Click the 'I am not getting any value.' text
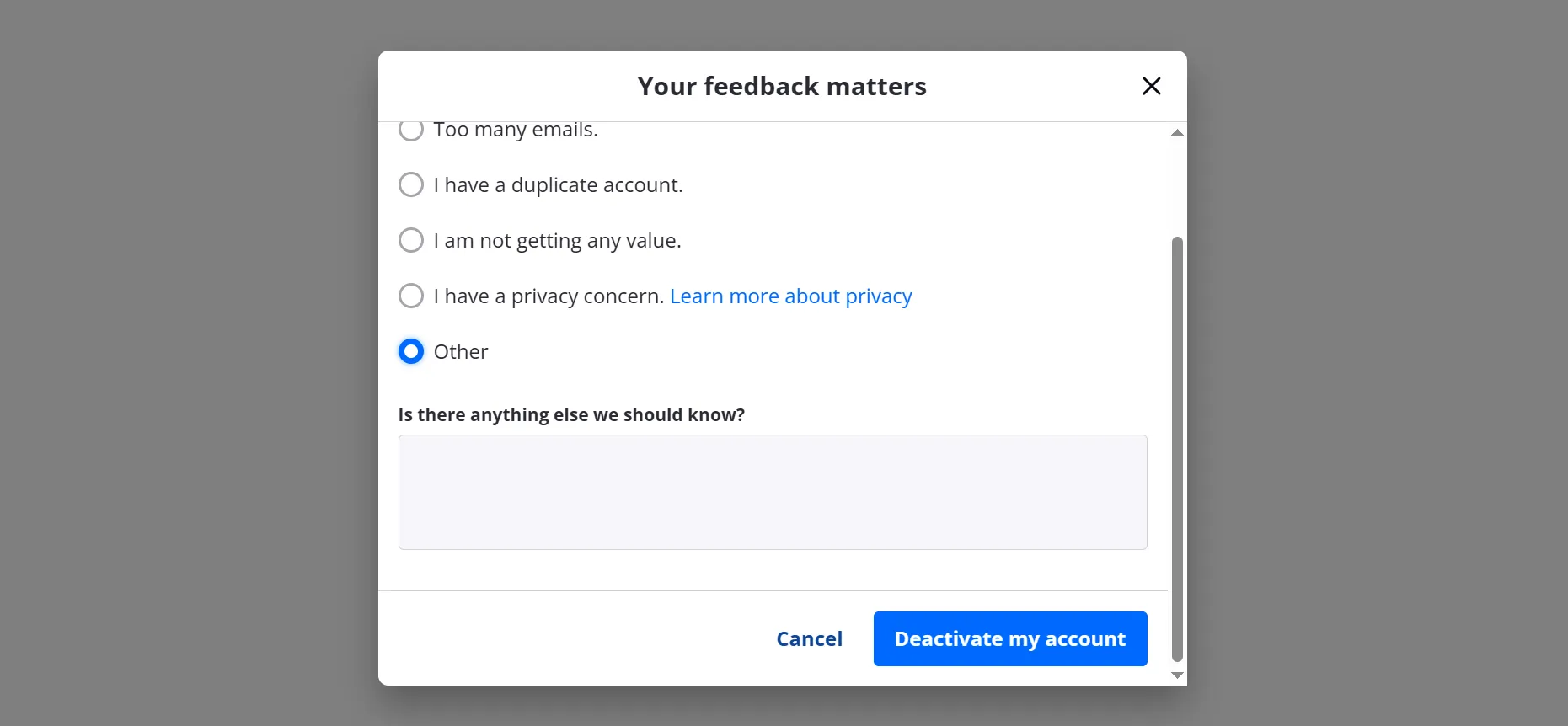This screenshot has height=726, width=1568. [557, 241]
